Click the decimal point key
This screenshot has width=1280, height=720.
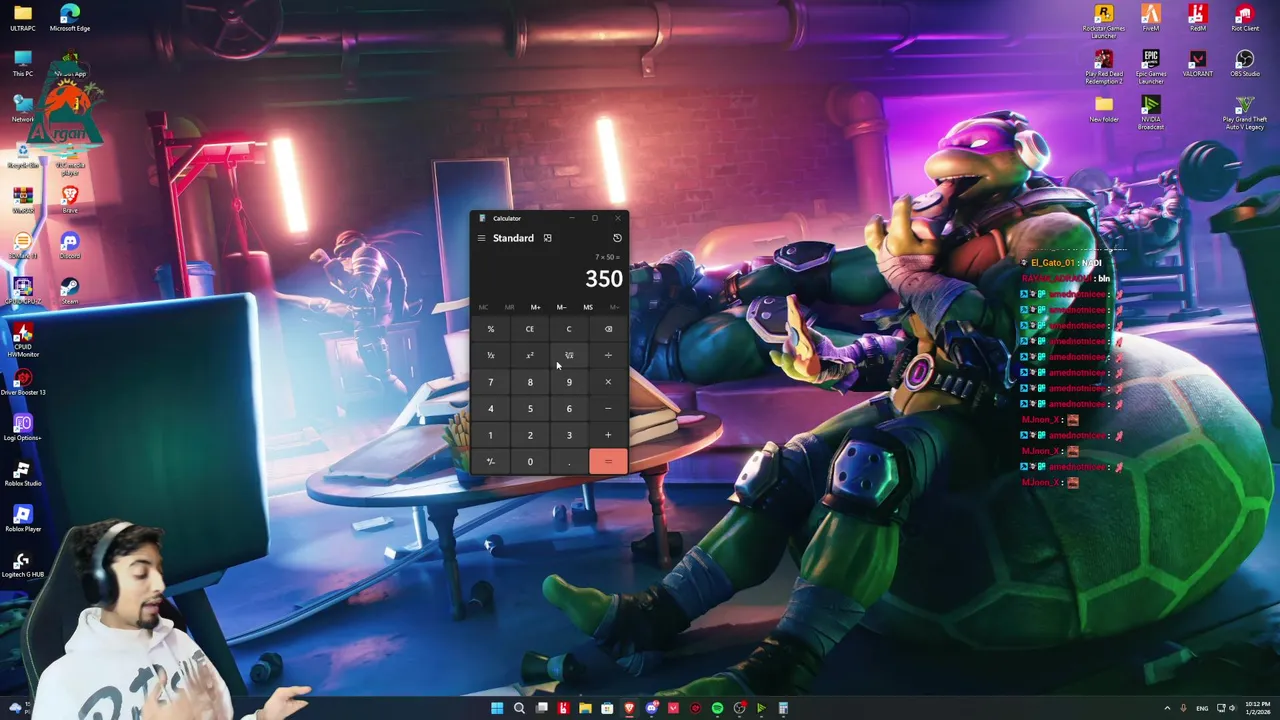(569, 461)
